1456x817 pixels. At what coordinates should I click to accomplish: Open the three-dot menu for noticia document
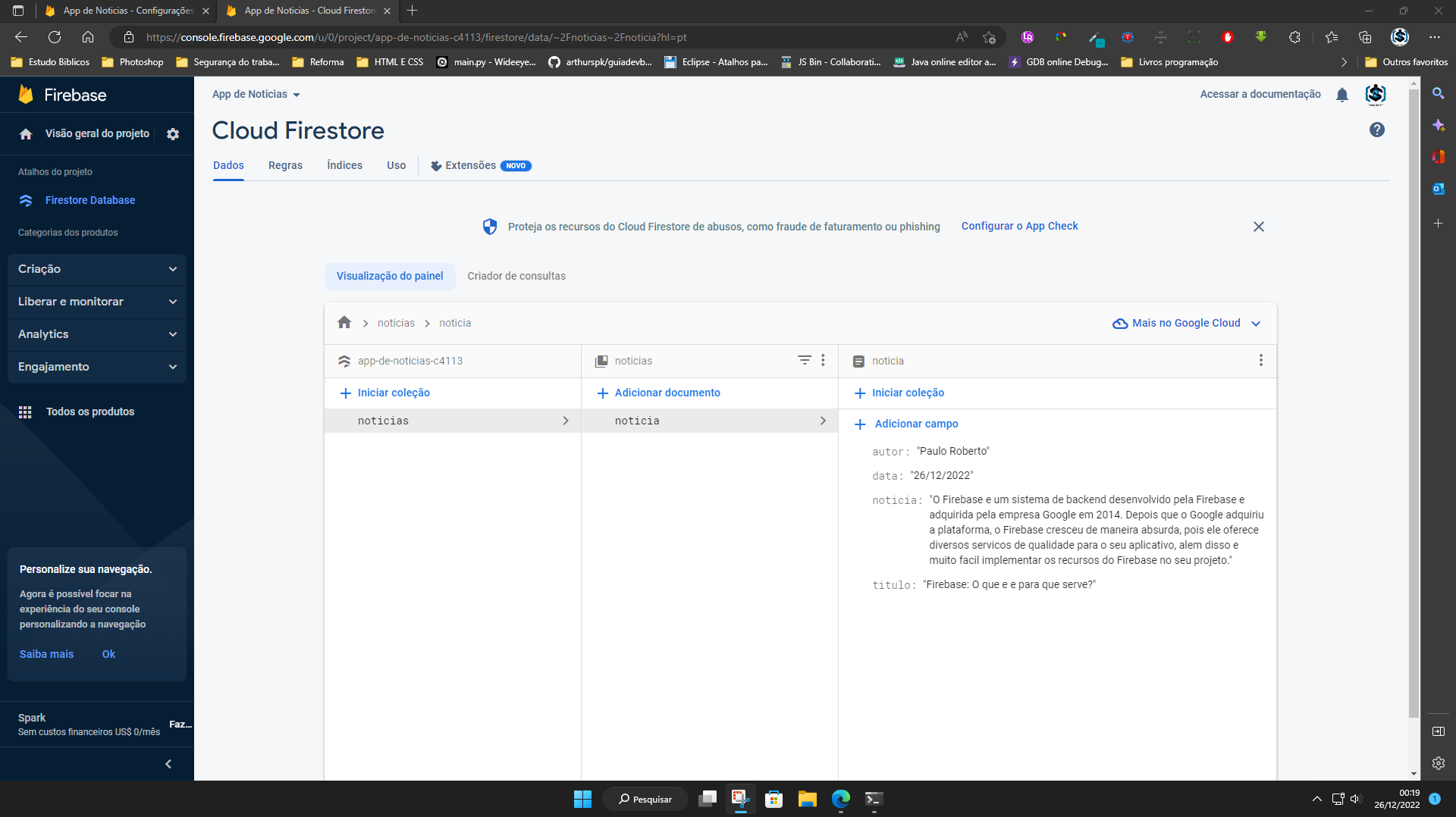tap(1261, 360)
